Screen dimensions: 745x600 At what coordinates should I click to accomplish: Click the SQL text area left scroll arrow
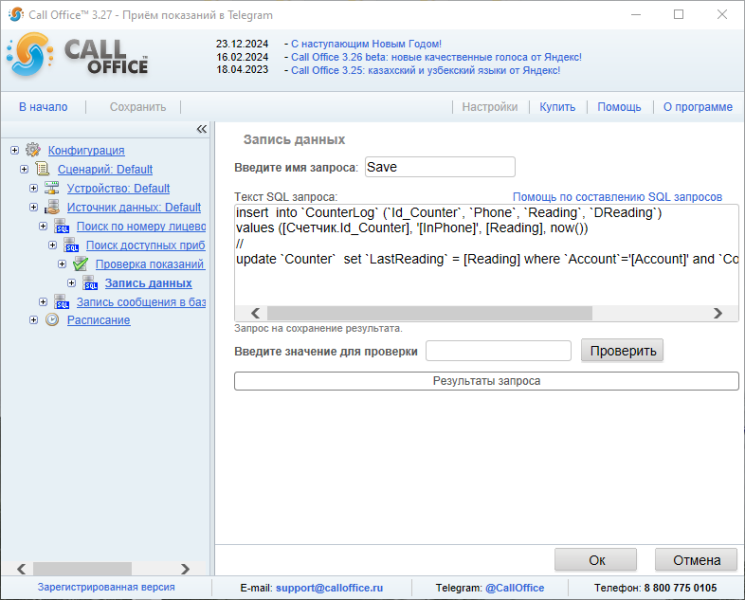click(256, 313)
